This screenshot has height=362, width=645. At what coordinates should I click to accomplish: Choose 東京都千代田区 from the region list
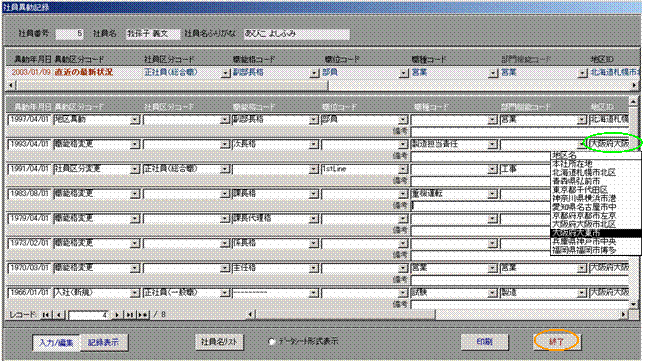596,190
